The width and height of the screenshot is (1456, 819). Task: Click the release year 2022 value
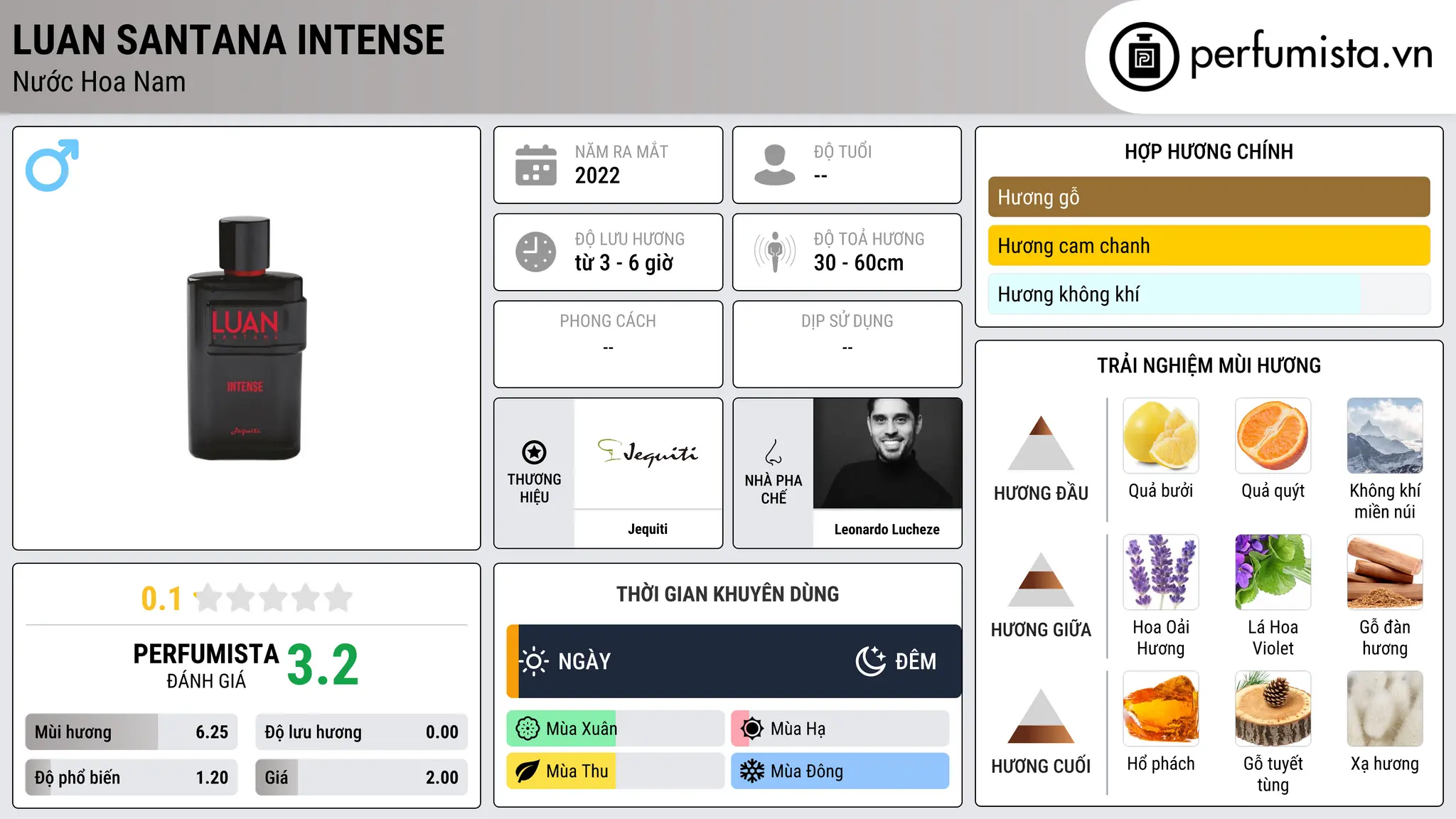coord(597,176)
